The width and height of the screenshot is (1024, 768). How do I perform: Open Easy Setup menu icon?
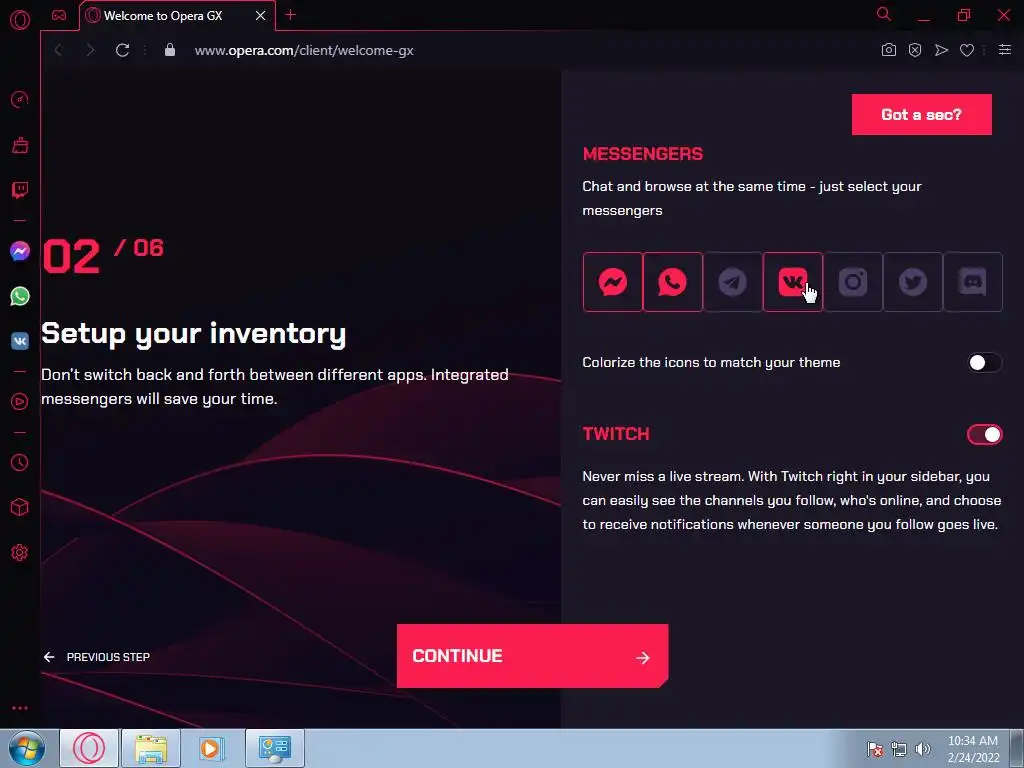click(1005, 50)
